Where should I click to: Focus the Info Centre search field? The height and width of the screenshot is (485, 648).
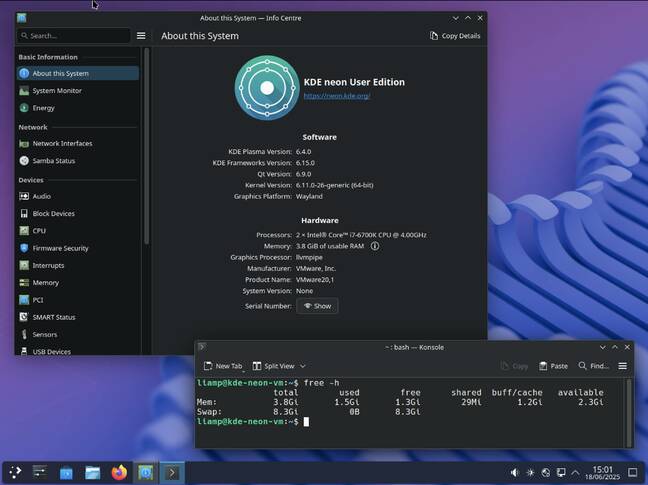click(x=74, y=36)
